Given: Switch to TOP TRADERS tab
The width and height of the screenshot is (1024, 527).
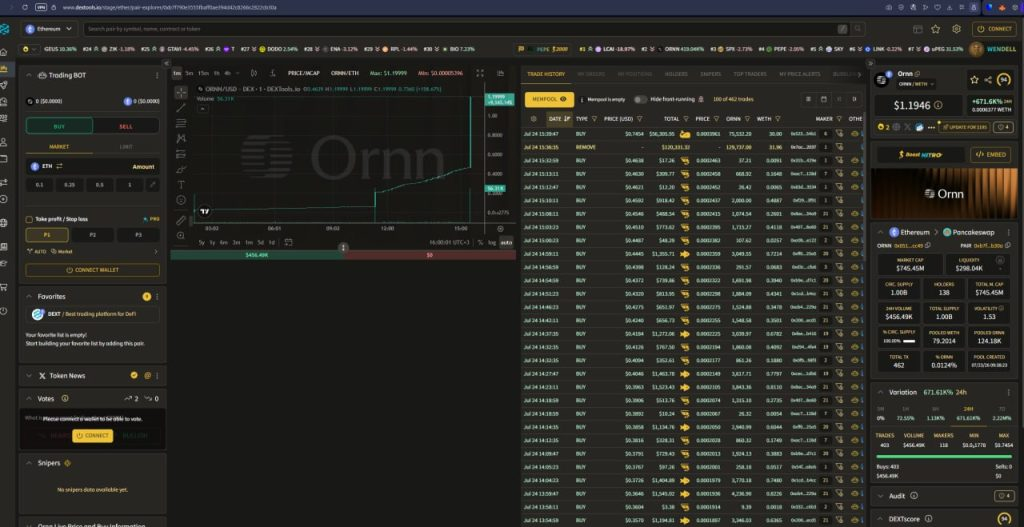Looking at the screenshot, I should click(x=749, y=74).
